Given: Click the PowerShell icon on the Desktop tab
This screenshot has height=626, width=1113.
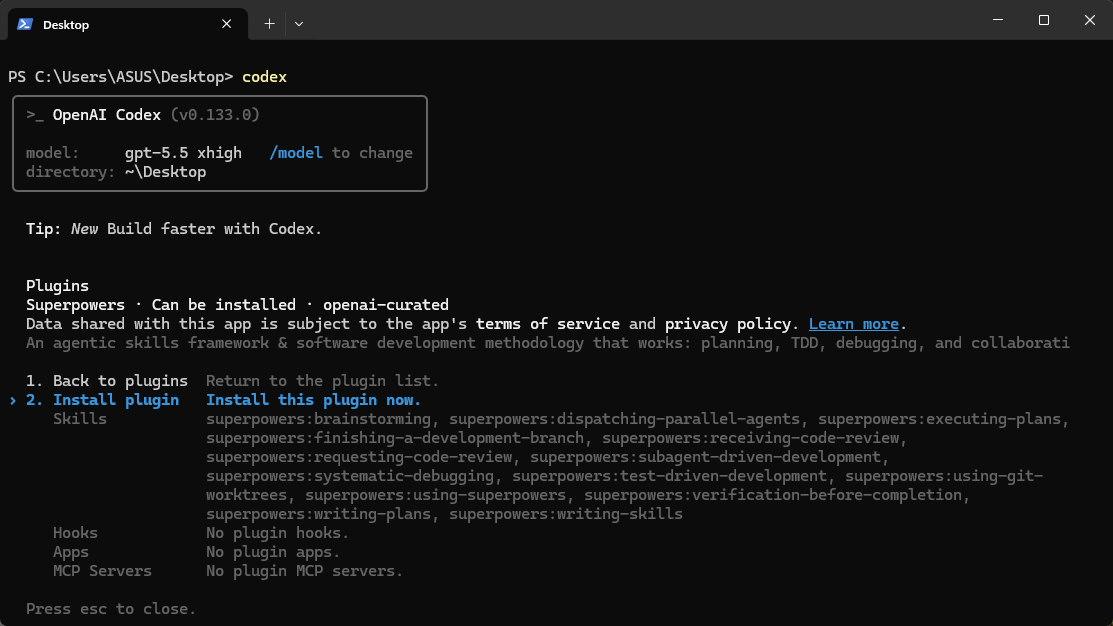Looking at the screenshot, I should 25,24.
